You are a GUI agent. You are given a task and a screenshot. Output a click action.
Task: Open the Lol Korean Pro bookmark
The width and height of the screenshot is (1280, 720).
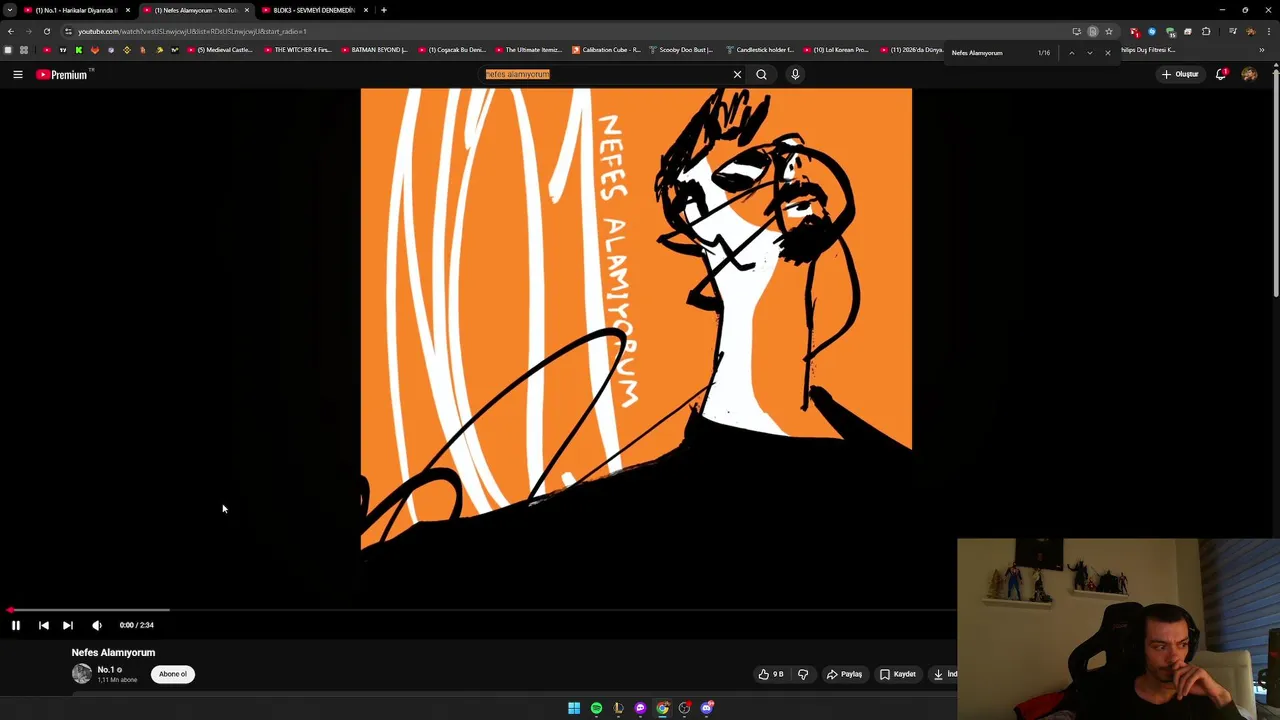[x=836, y=50]
